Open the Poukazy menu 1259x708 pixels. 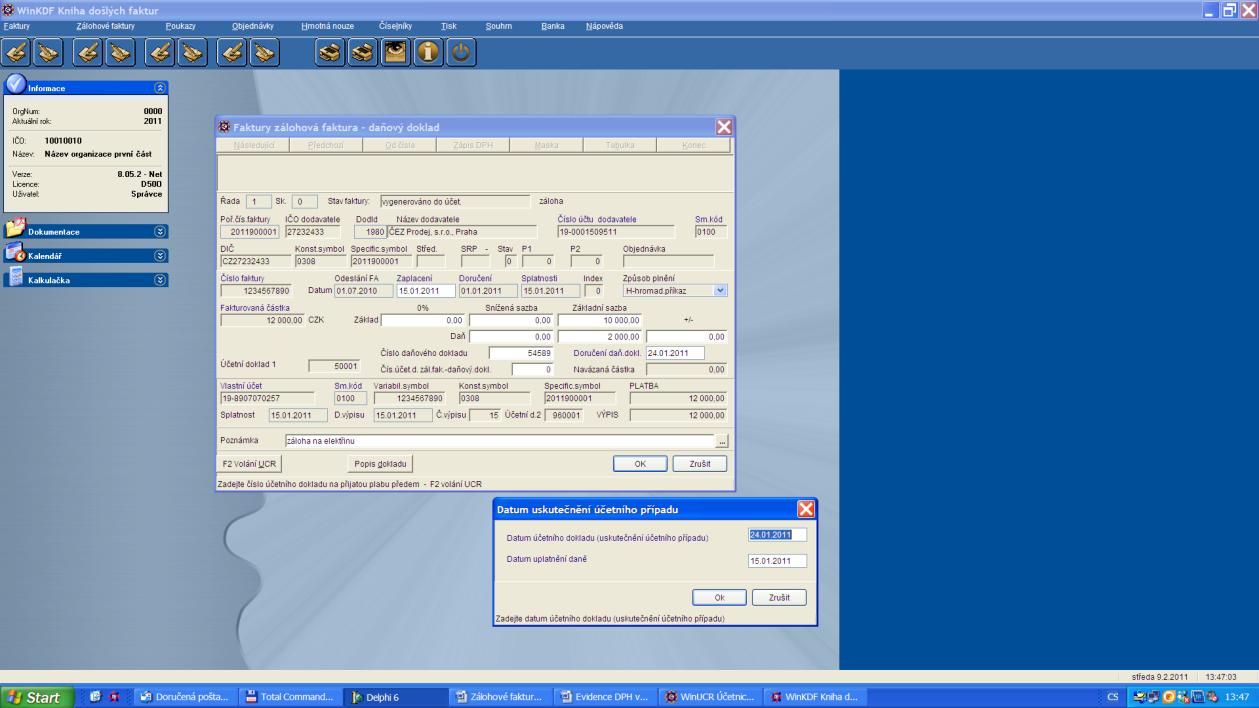[179, 25]
